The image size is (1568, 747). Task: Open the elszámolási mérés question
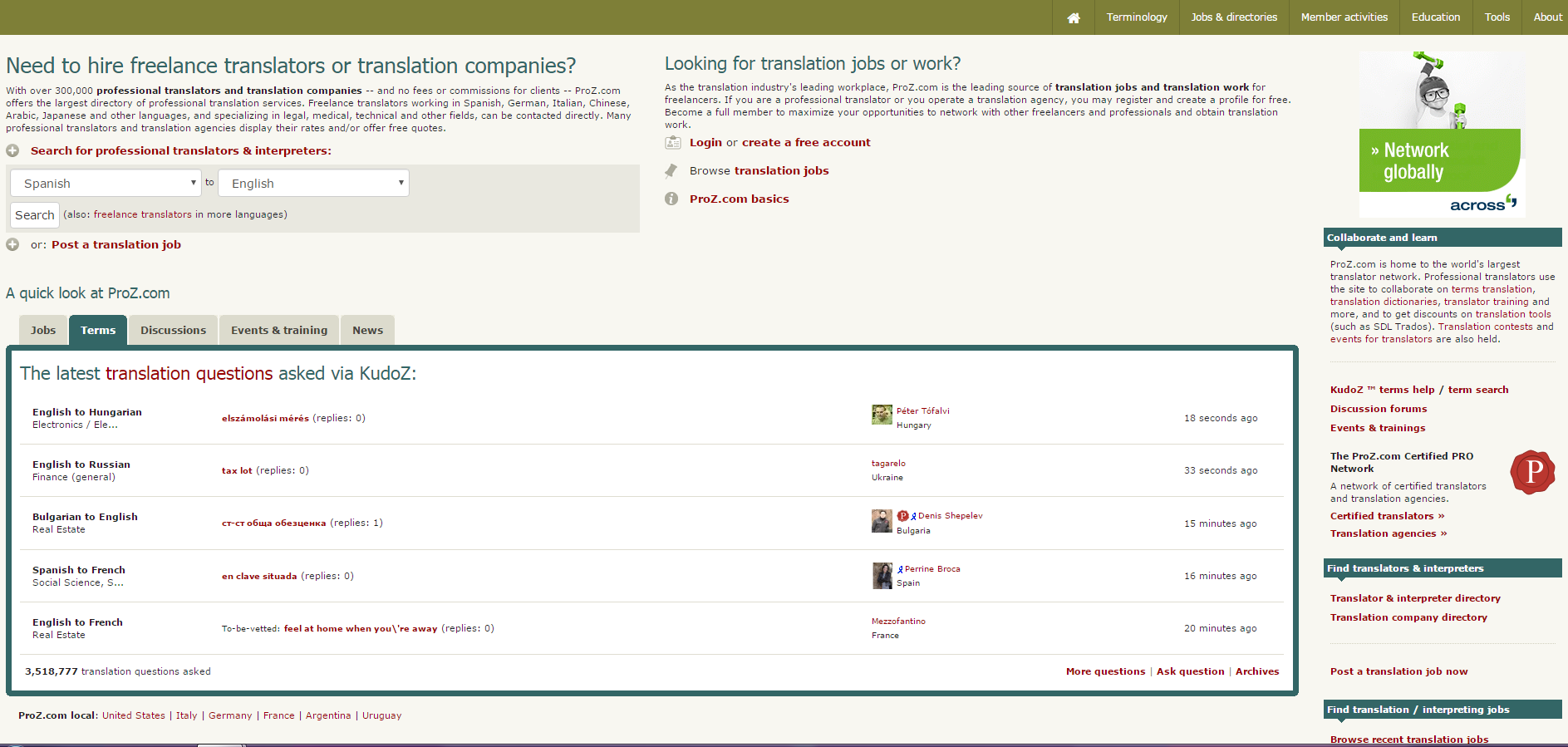point(265,419)
